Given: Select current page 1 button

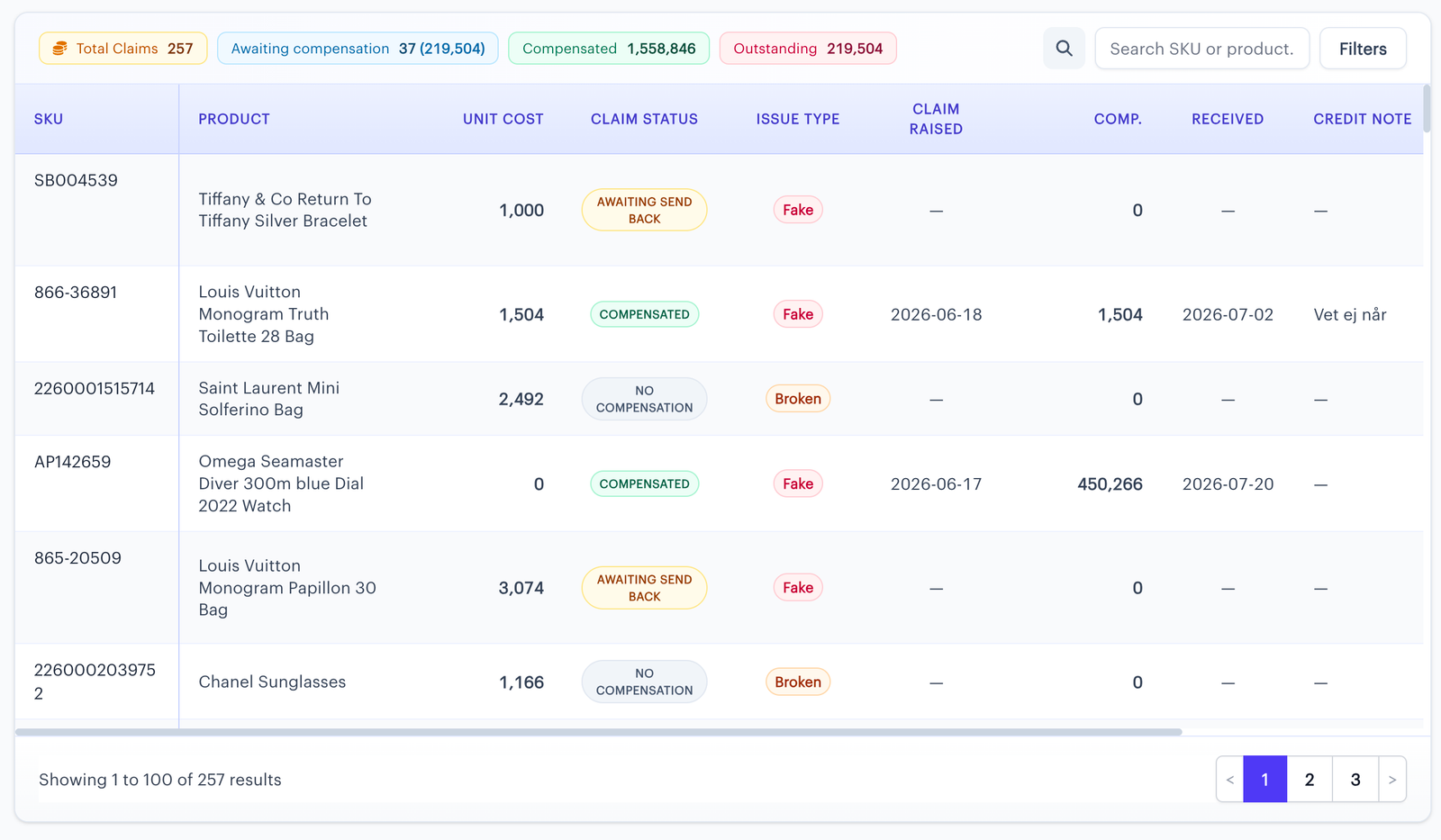Looking at the screenshot, I should point(1264,780).
